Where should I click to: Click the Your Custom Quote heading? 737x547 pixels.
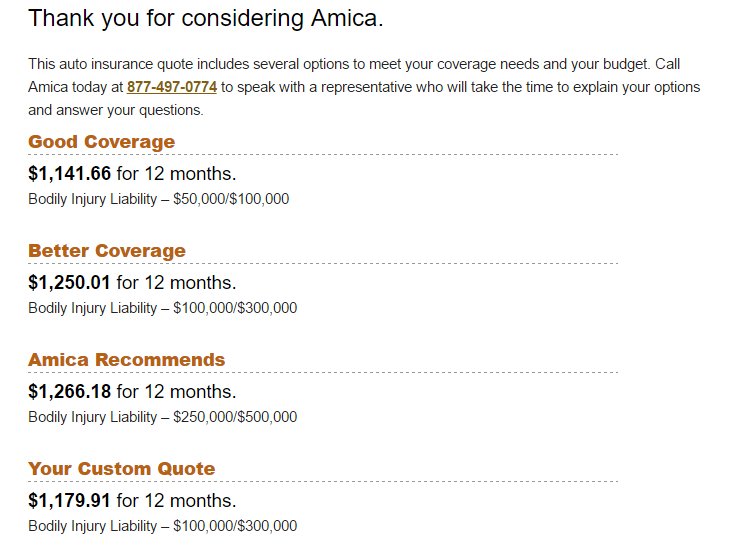point(122,469)
